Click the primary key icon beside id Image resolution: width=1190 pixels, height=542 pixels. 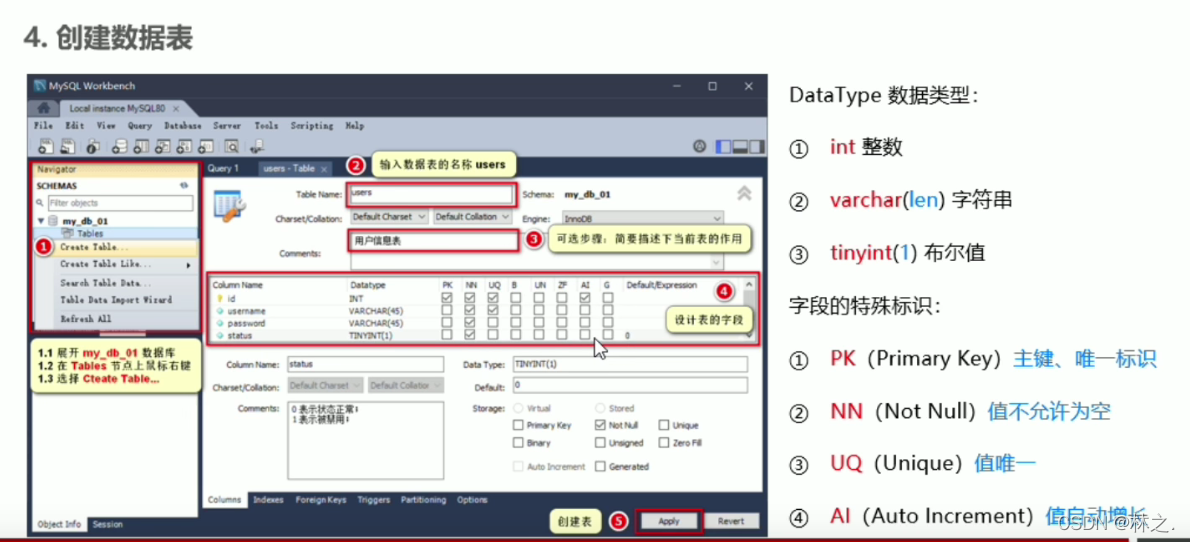pos(219,299)
